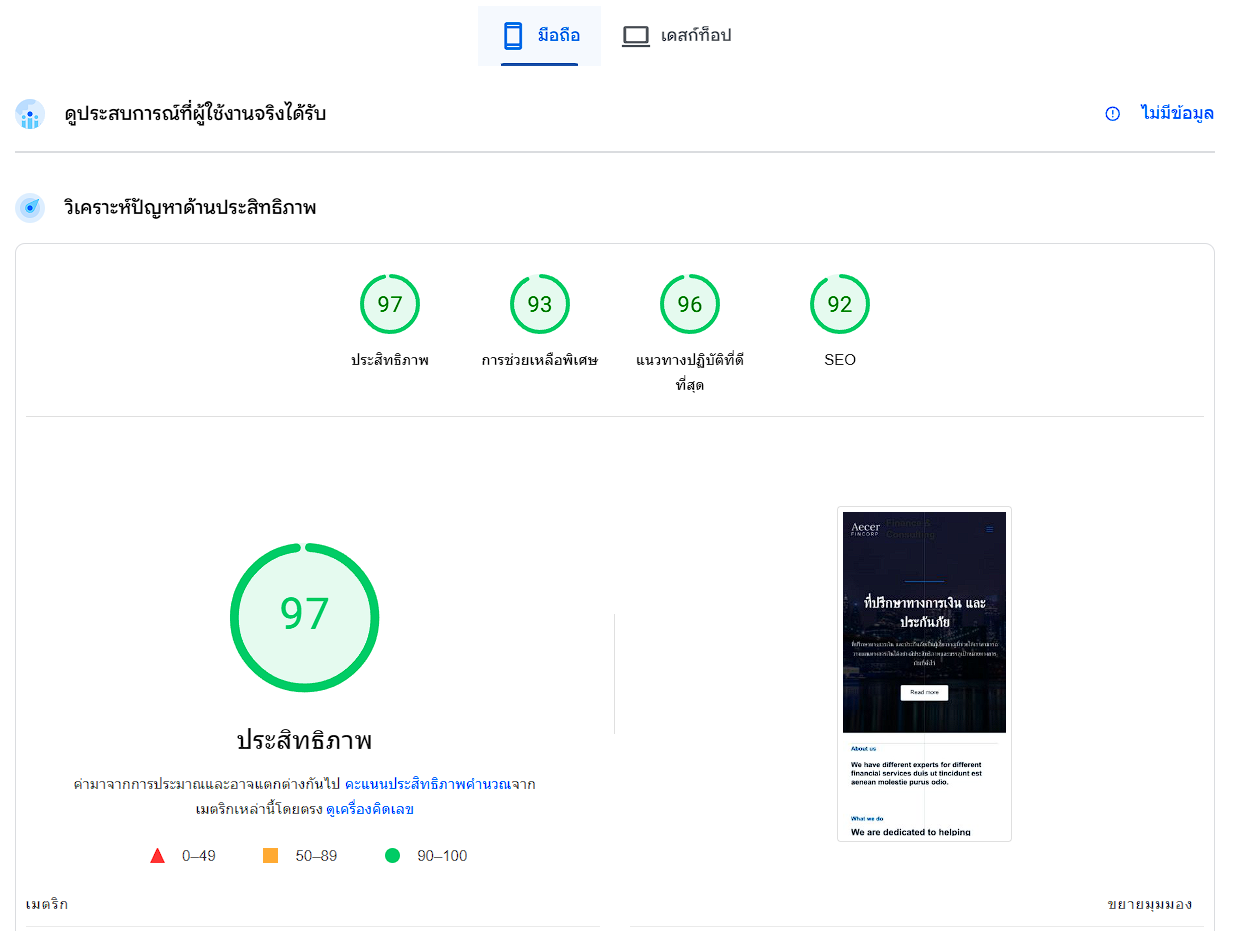This screenshot has height=931, width=1238.
Task: Click the SEO category label
Action: tap(840, 360)
